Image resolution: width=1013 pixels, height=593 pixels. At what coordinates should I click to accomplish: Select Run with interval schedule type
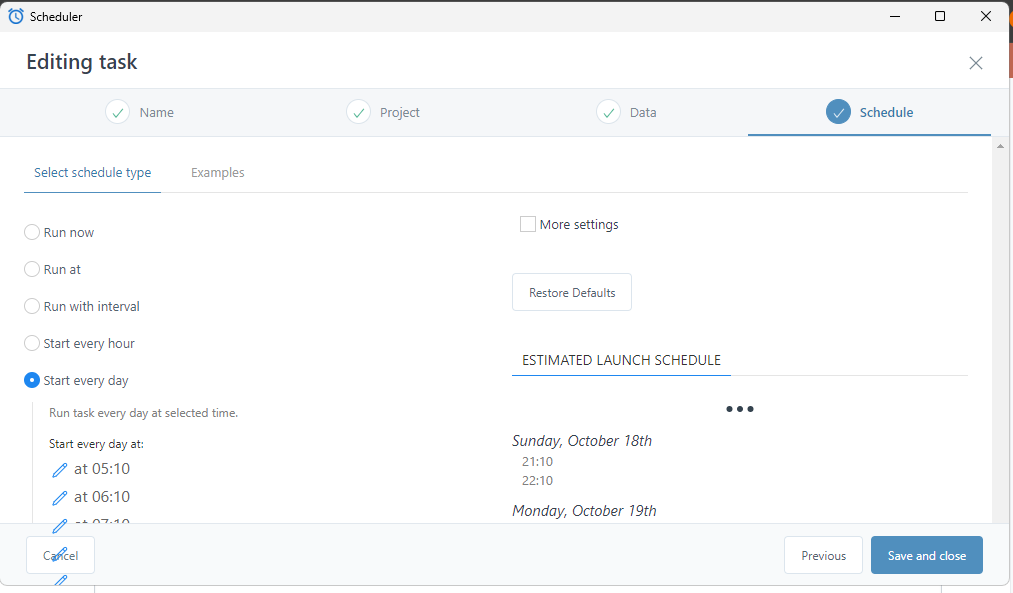coord(32,306)
